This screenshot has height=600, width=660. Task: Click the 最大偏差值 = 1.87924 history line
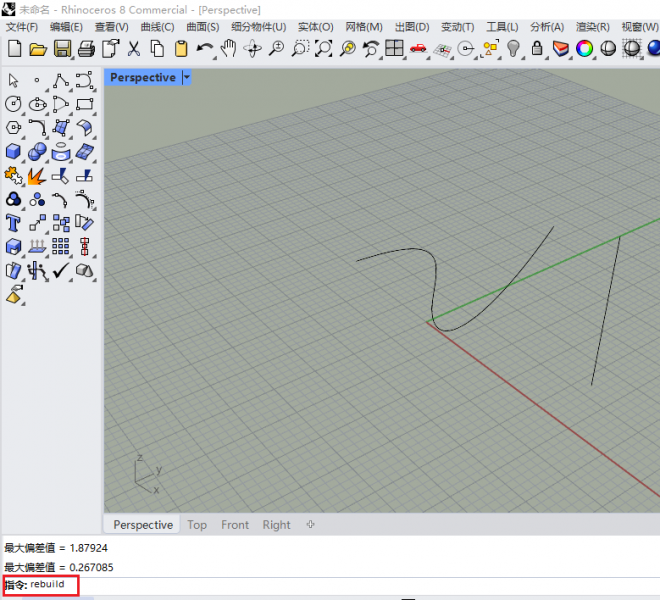point(56,548)
